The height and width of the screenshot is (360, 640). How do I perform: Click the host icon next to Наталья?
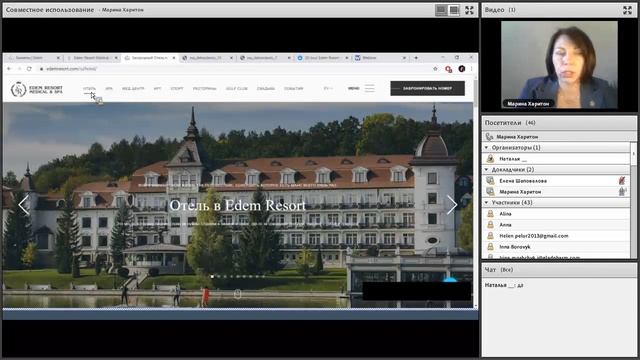[x=490, y=159]
